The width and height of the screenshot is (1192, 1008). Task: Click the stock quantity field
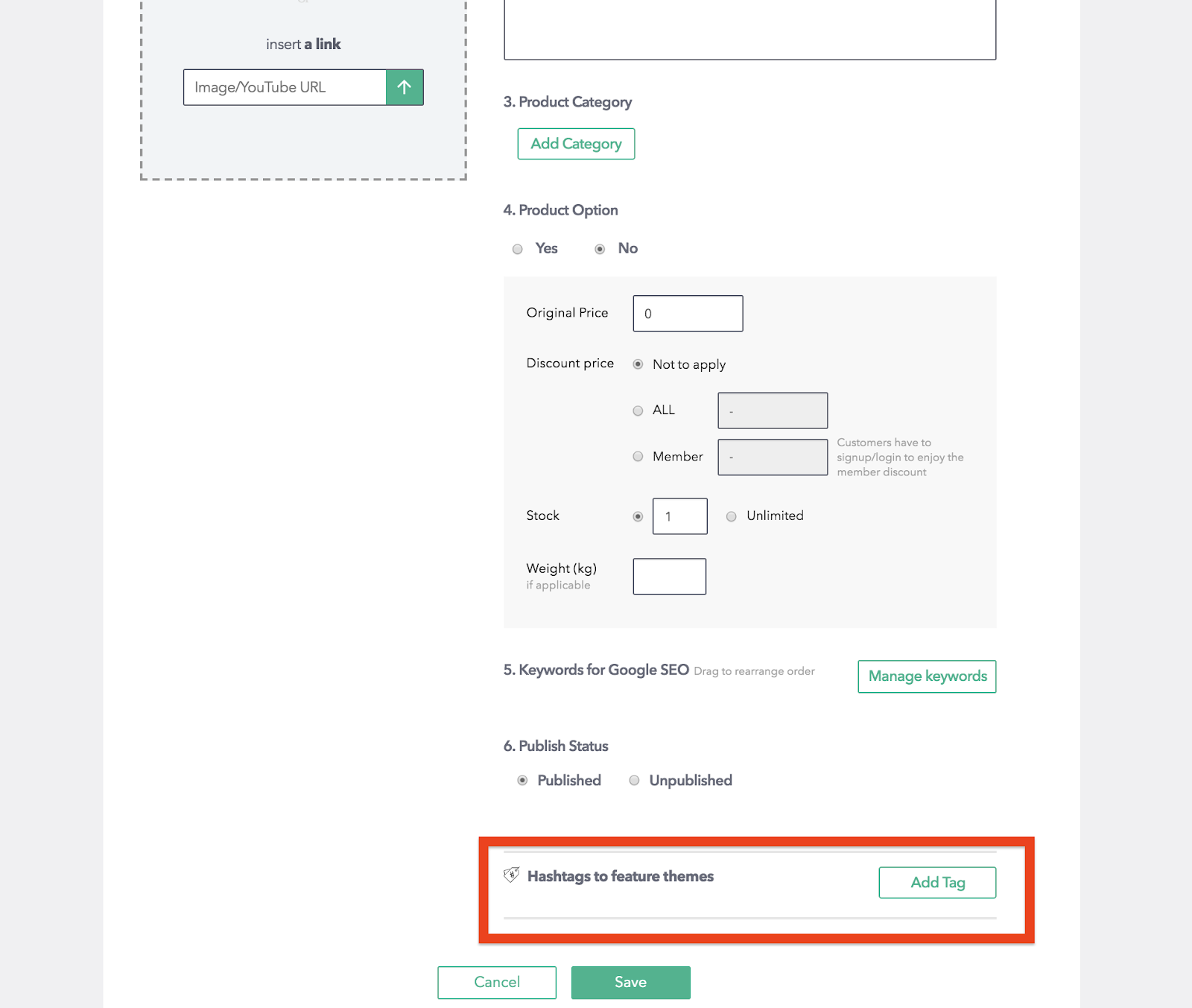point(680,516)
